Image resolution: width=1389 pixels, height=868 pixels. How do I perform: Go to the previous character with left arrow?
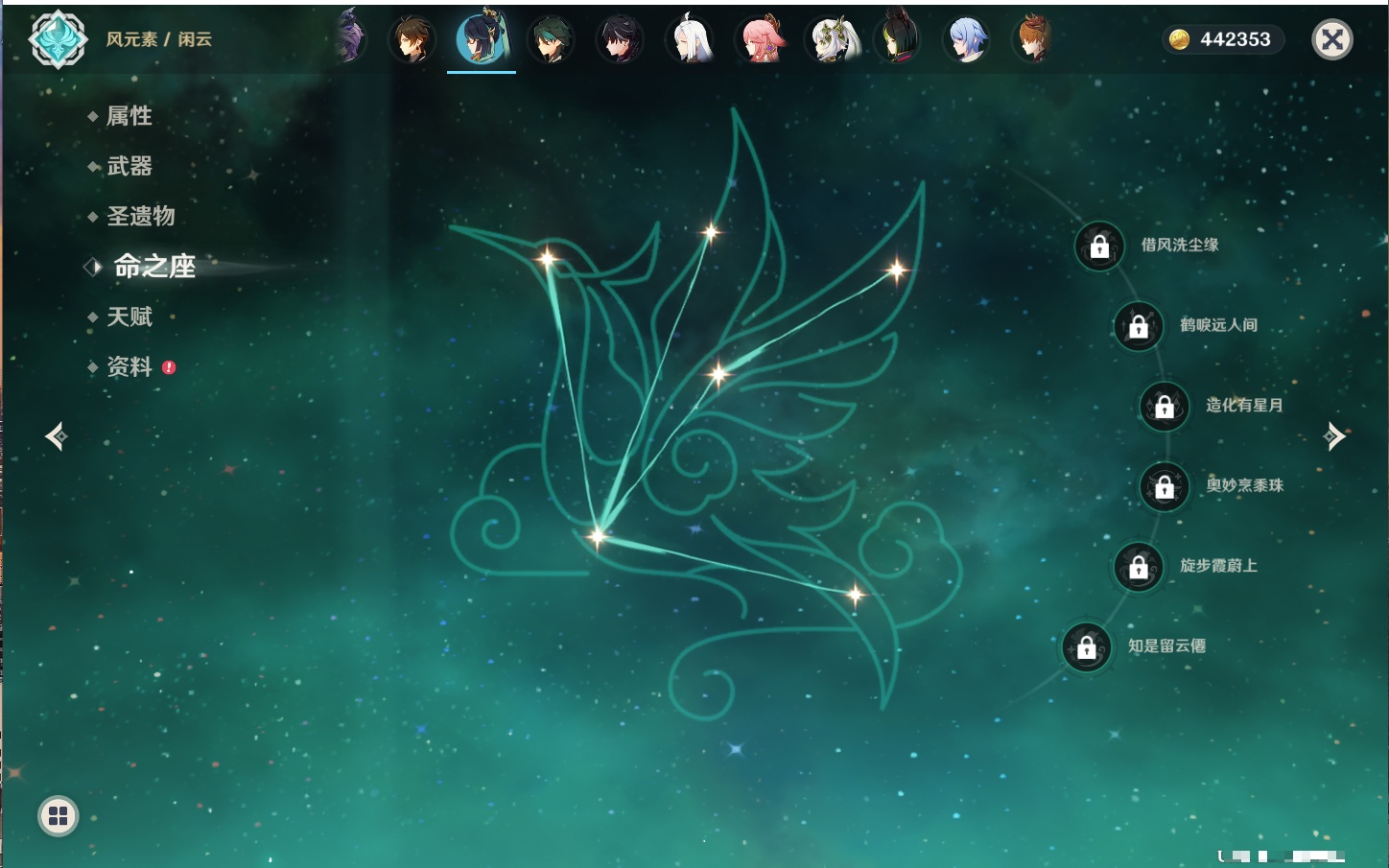pyautogui.click(x=57, y=437)
